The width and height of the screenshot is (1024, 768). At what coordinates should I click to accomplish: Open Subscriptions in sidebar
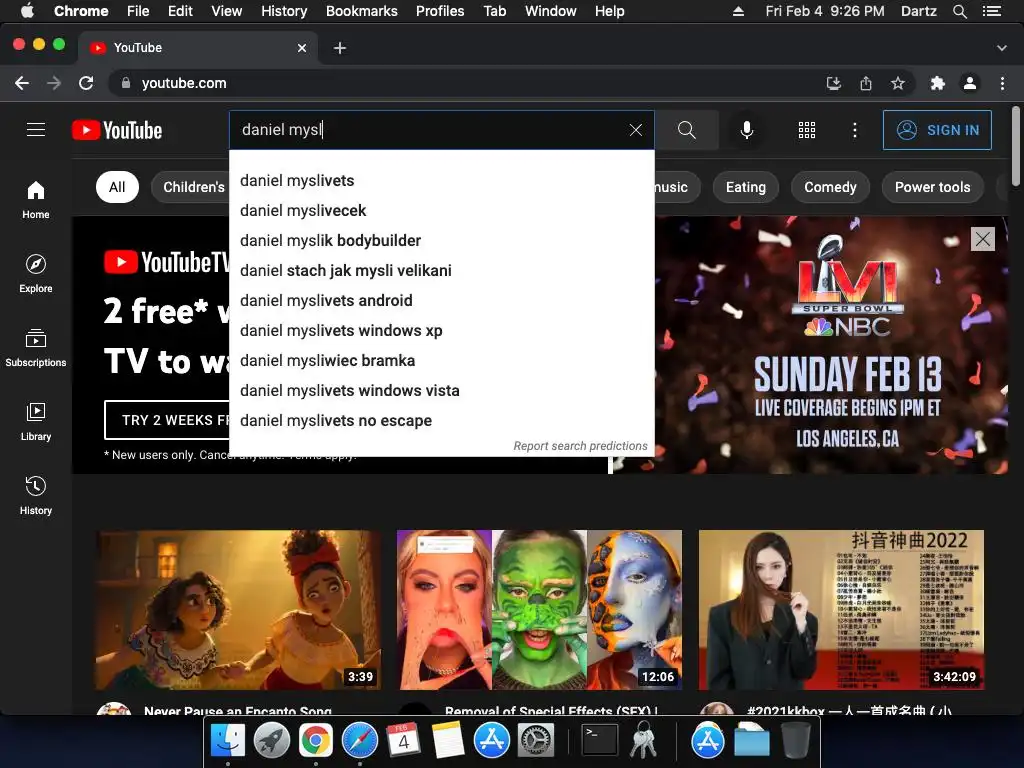[36, 347]
